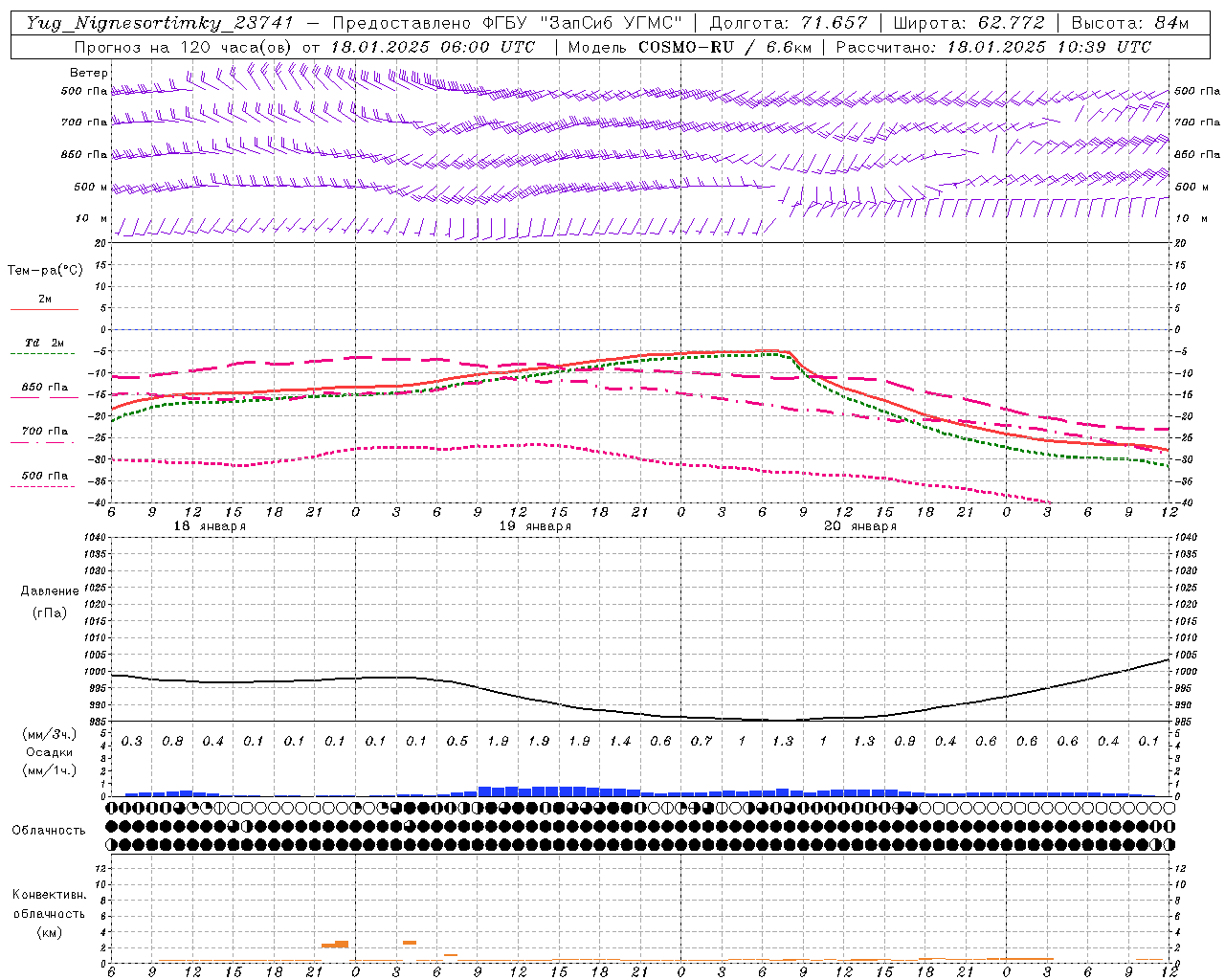Click the '(мм/1ч.)' precipitation unit label
Image resolution: width=1225 pixels, height=980 pixels.
tap(50, 769)
